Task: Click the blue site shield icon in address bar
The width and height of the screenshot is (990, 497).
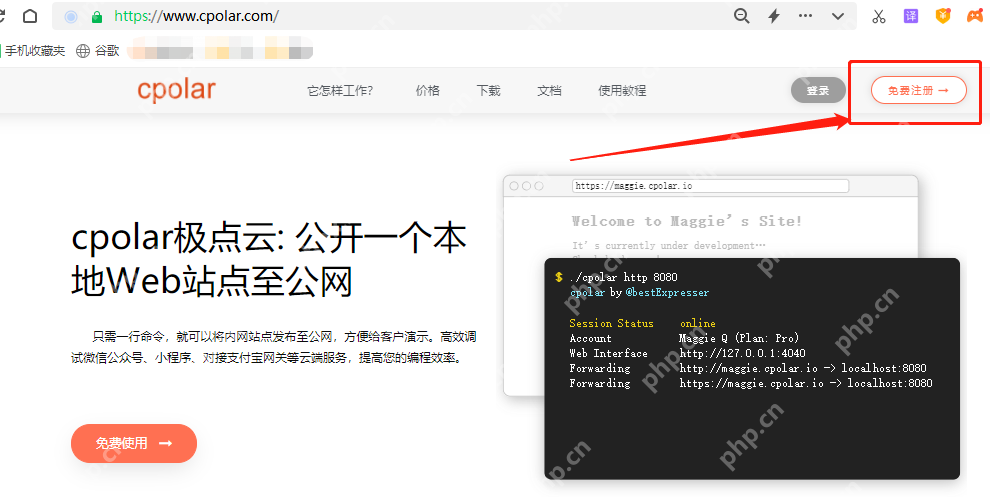Action: click(71, 17)
